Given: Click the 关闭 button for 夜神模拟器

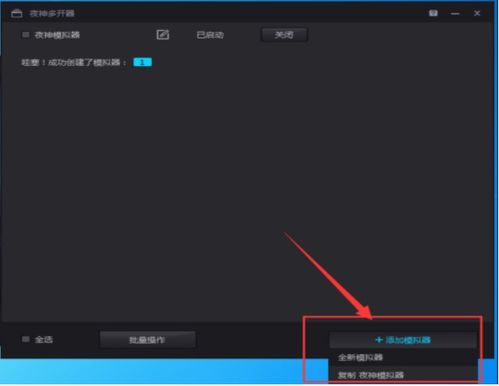Looking at the screenshot, I should click(x=284, y=35).
